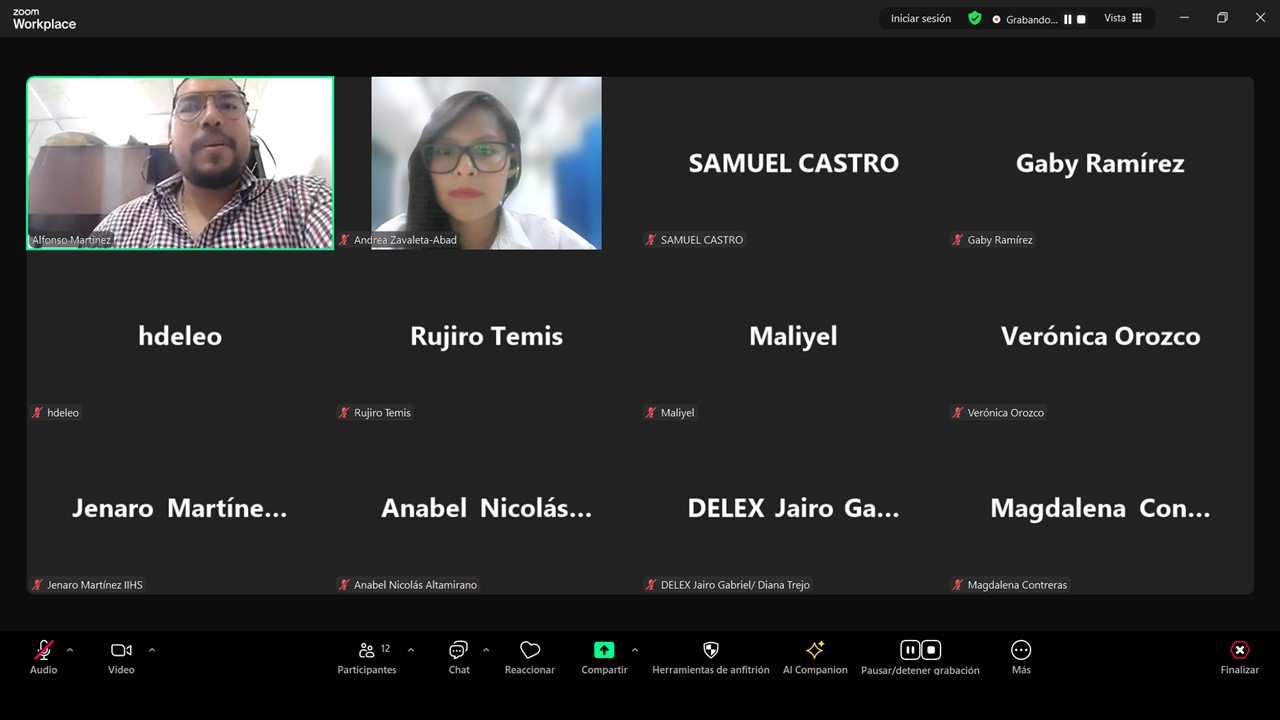
Task: Click the Reaccionar heart icon
Action: click(530, 650)
